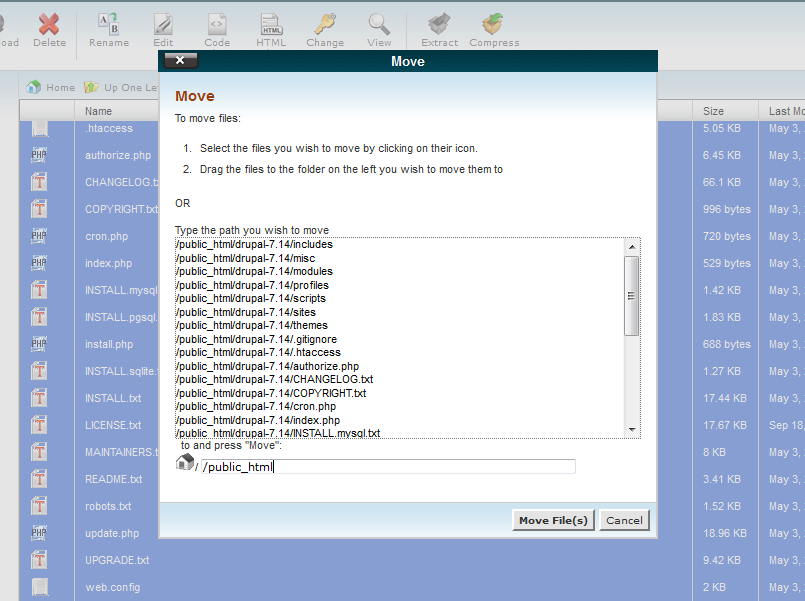Click the HTML editor icon
The height and width of the screenshot is (601, 805).
coord(270,25)
